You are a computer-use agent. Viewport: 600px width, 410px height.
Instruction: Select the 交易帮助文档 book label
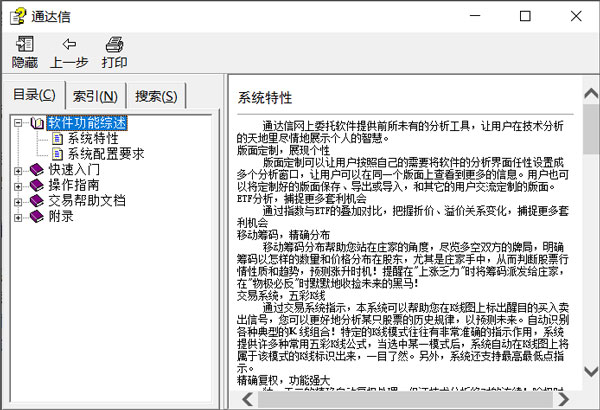(87, 201)
